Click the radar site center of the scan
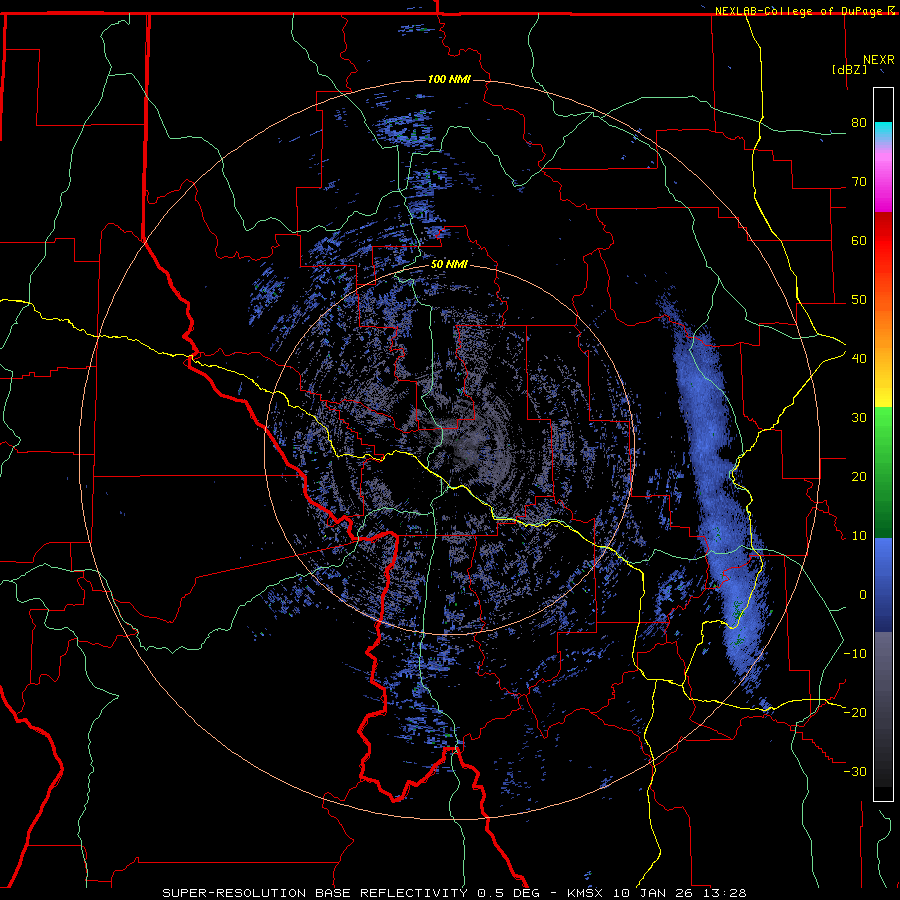The height and width of the screenshot is (900, 900). [449, 450]
